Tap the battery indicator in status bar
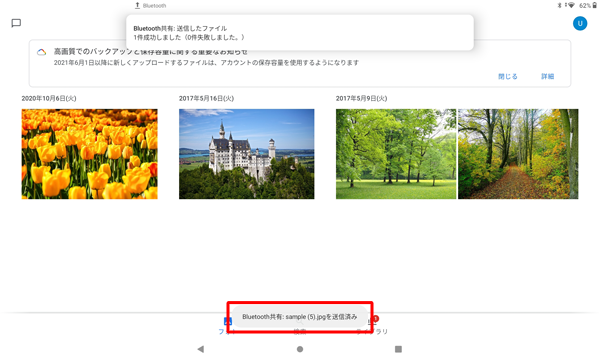The width and height of the screenshot is (600, 360). (595, 5)
